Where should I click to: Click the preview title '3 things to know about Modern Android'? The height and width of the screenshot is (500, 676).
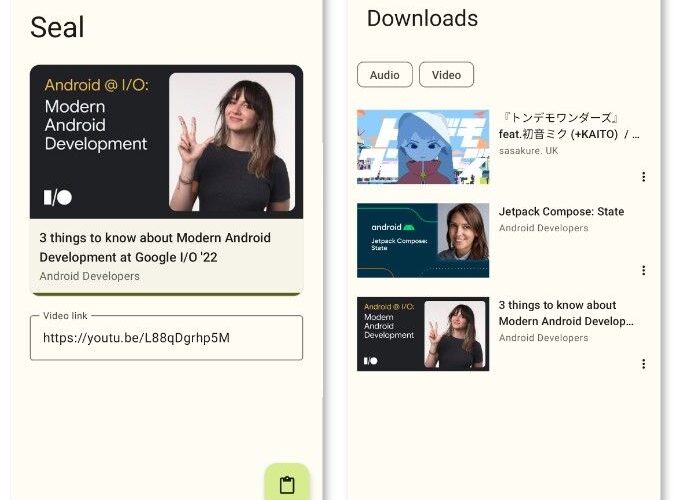coord(155,238)
